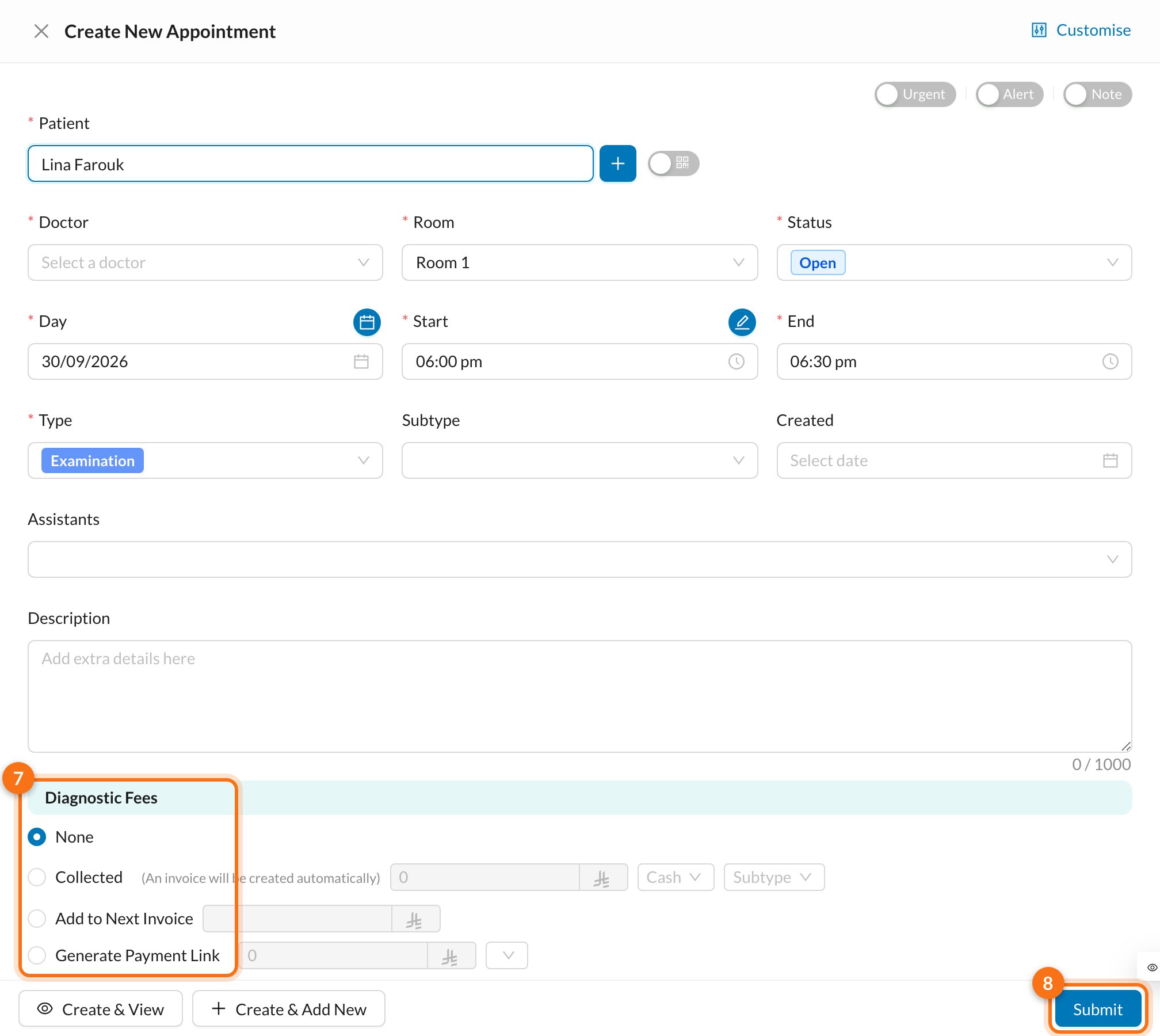1160x1036 pixels.
Task: Select the None radio button
Action: (37, 837)
